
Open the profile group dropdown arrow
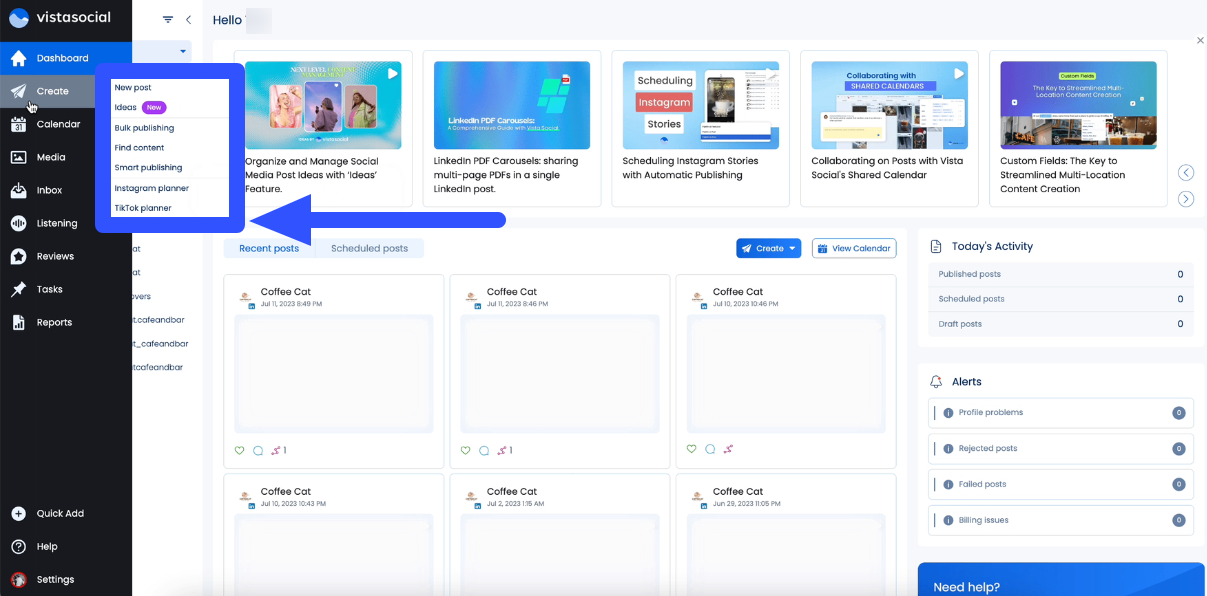(x=183, y=51)
